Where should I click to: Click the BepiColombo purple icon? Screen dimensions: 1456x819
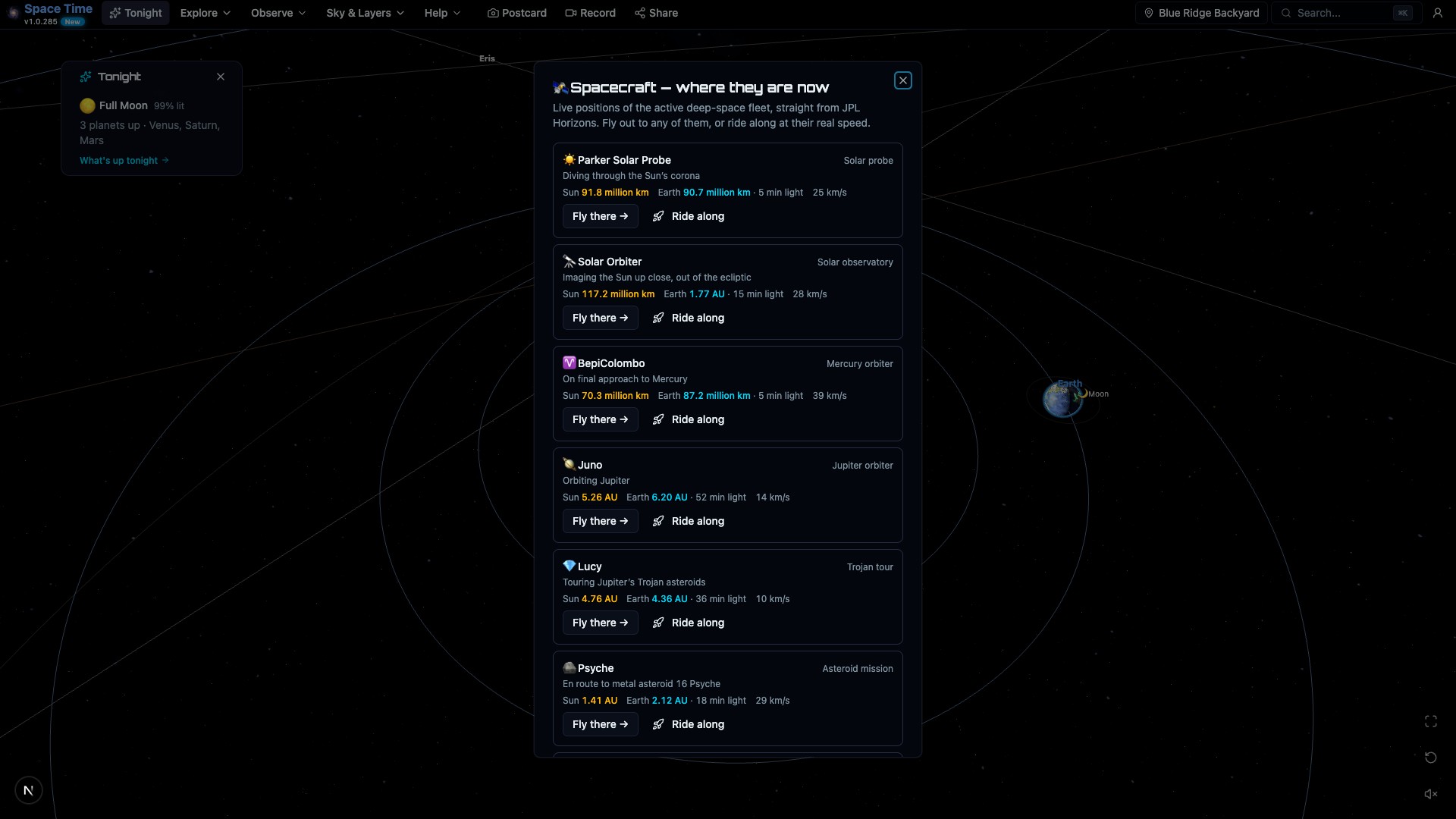coord(570,362)
